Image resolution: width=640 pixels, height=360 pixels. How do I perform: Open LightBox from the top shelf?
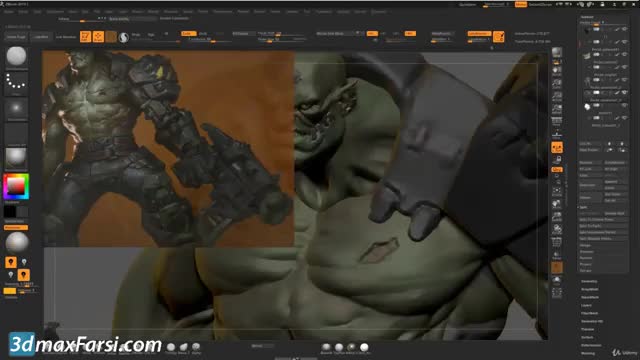click(x=41, y=37)
